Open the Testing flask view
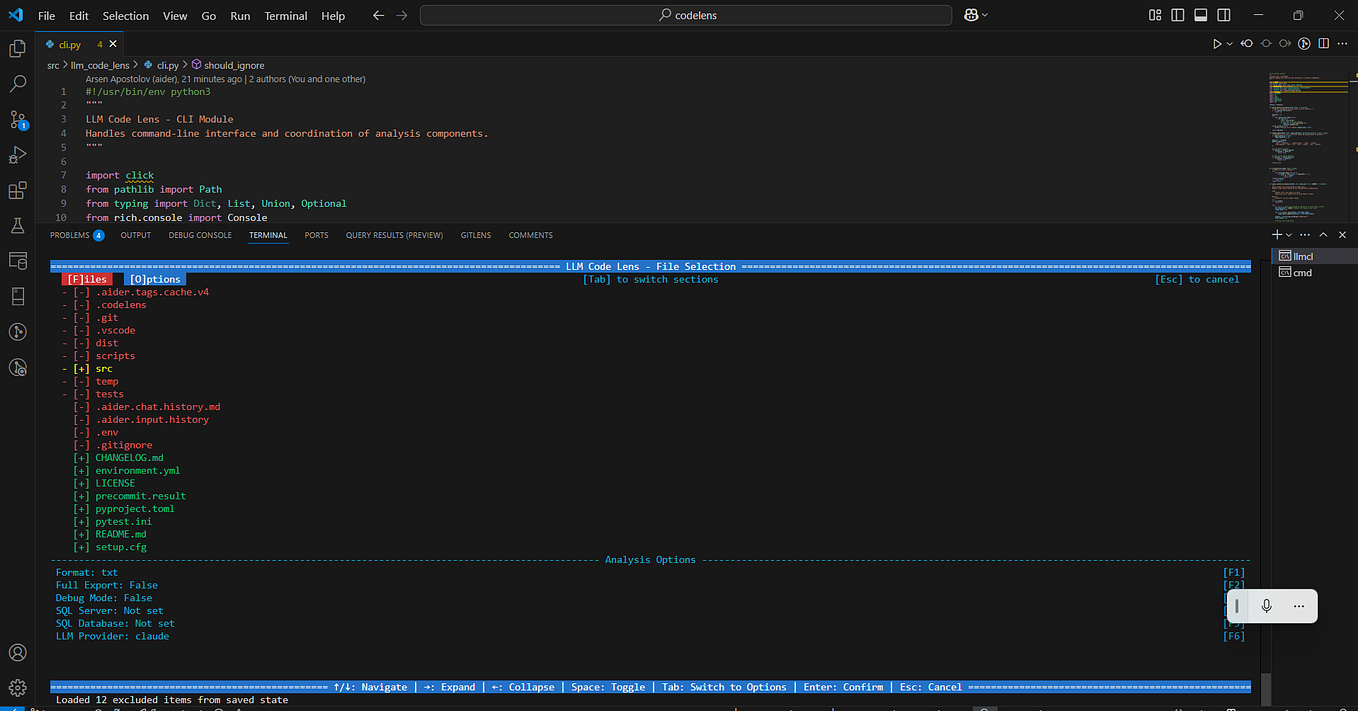Image resolution: width=1358 pixels, height=711 pixels. tap(17, 225)
